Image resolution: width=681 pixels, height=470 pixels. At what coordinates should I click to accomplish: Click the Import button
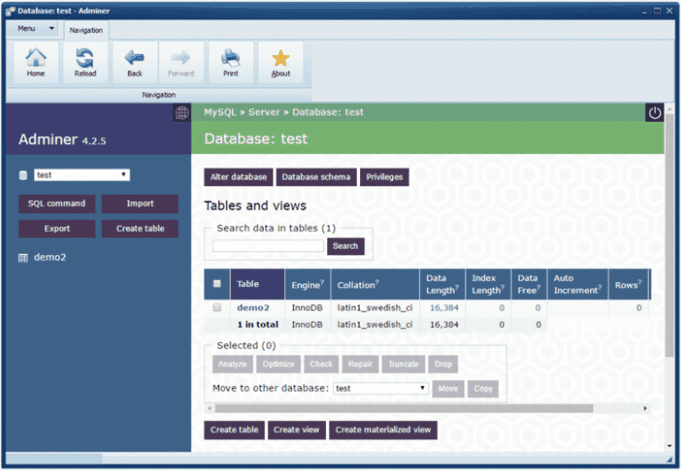[x=140, y=204]
